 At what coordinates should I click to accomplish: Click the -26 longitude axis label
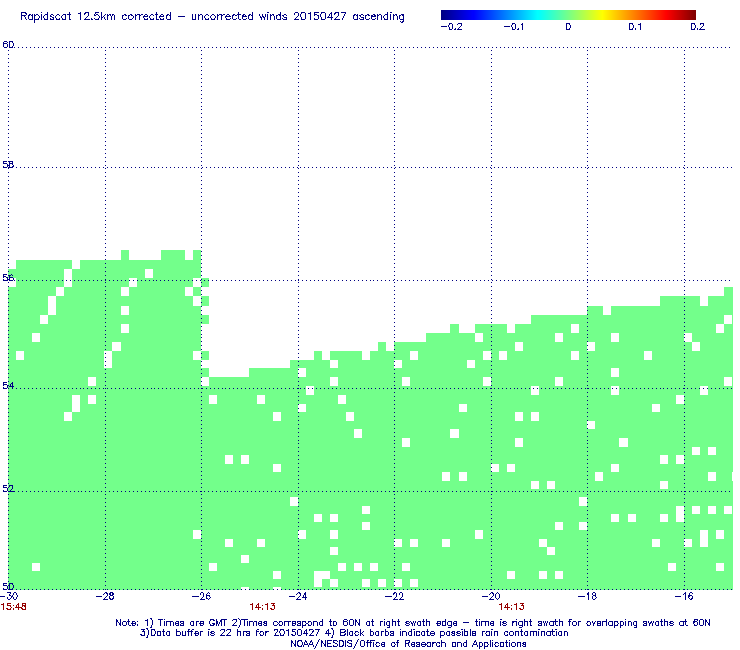(202, 596)
